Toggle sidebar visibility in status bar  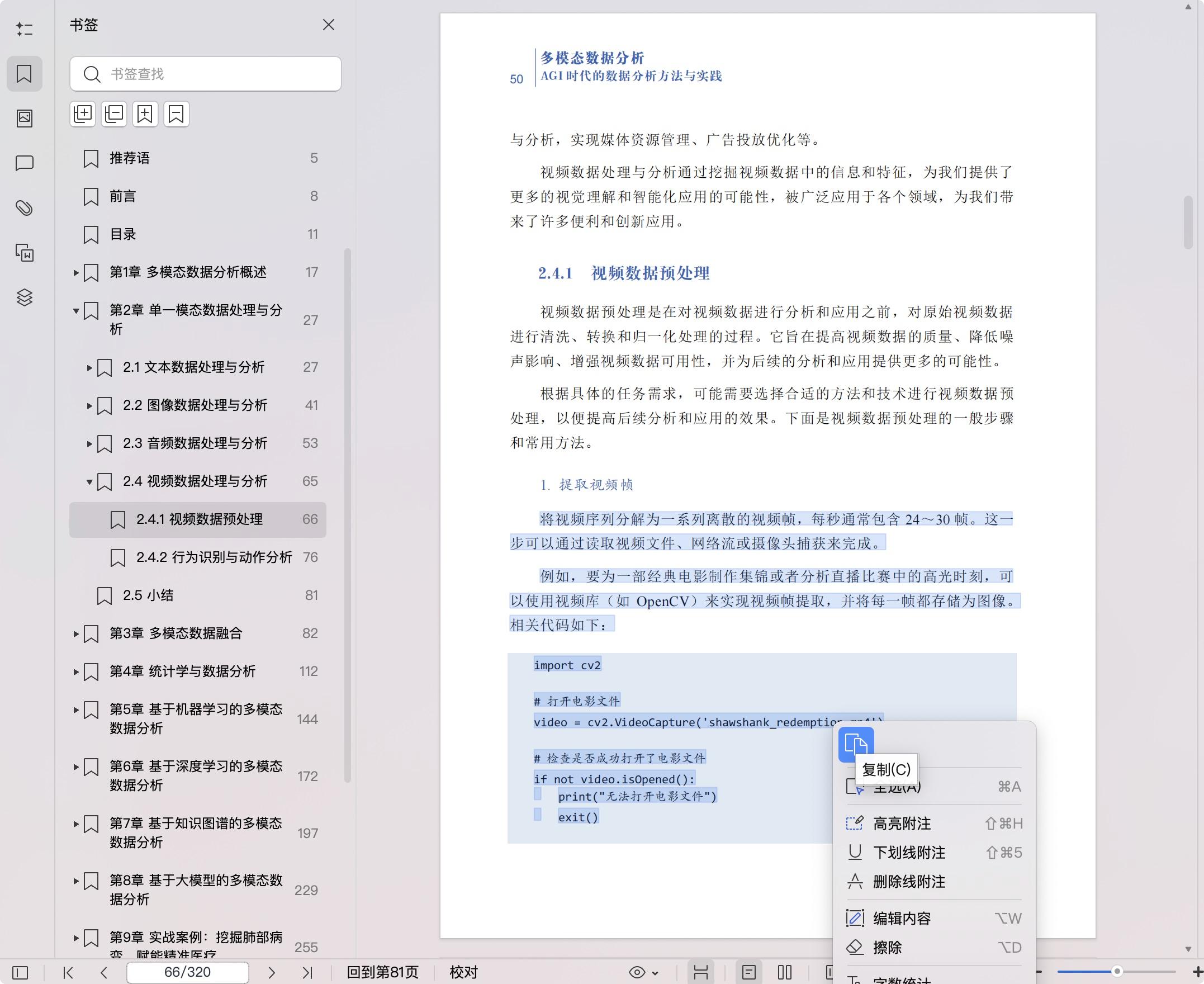tap(20, 973)
